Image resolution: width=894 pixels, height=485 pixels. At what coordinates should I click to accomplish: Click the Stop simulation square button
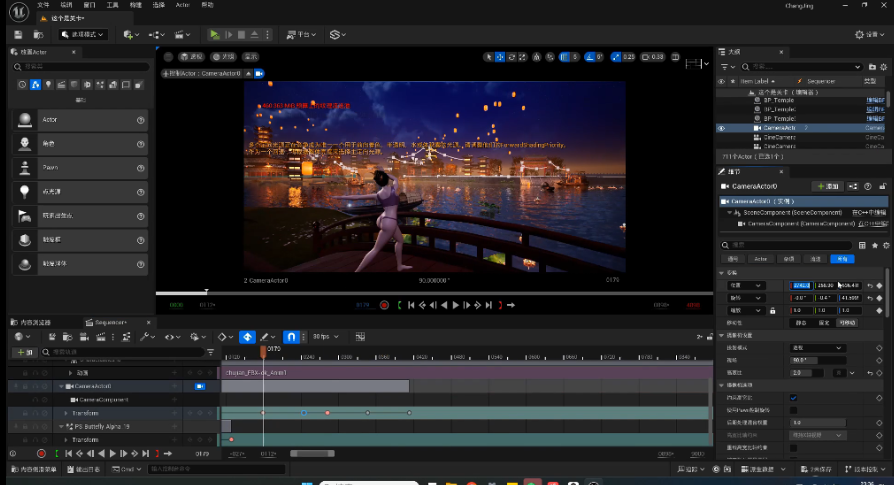(x=241, y=35)
